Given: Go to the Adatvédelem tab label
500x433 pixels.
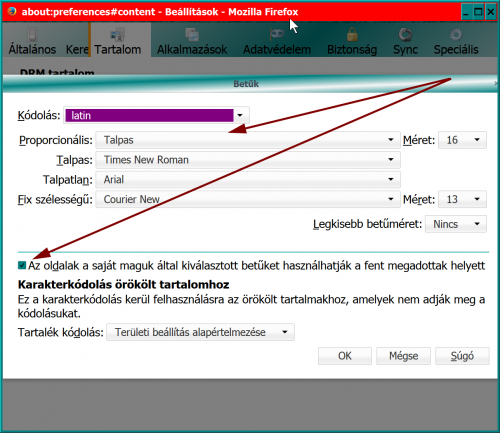Looking at the screenshot, I should point(277,49).
